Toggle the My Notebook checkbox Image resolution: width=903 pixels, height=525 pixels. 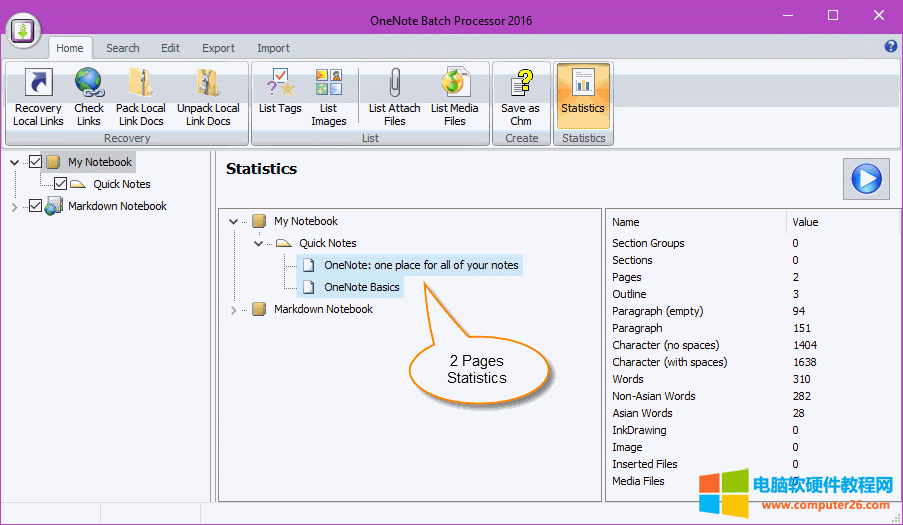(36, 162)
